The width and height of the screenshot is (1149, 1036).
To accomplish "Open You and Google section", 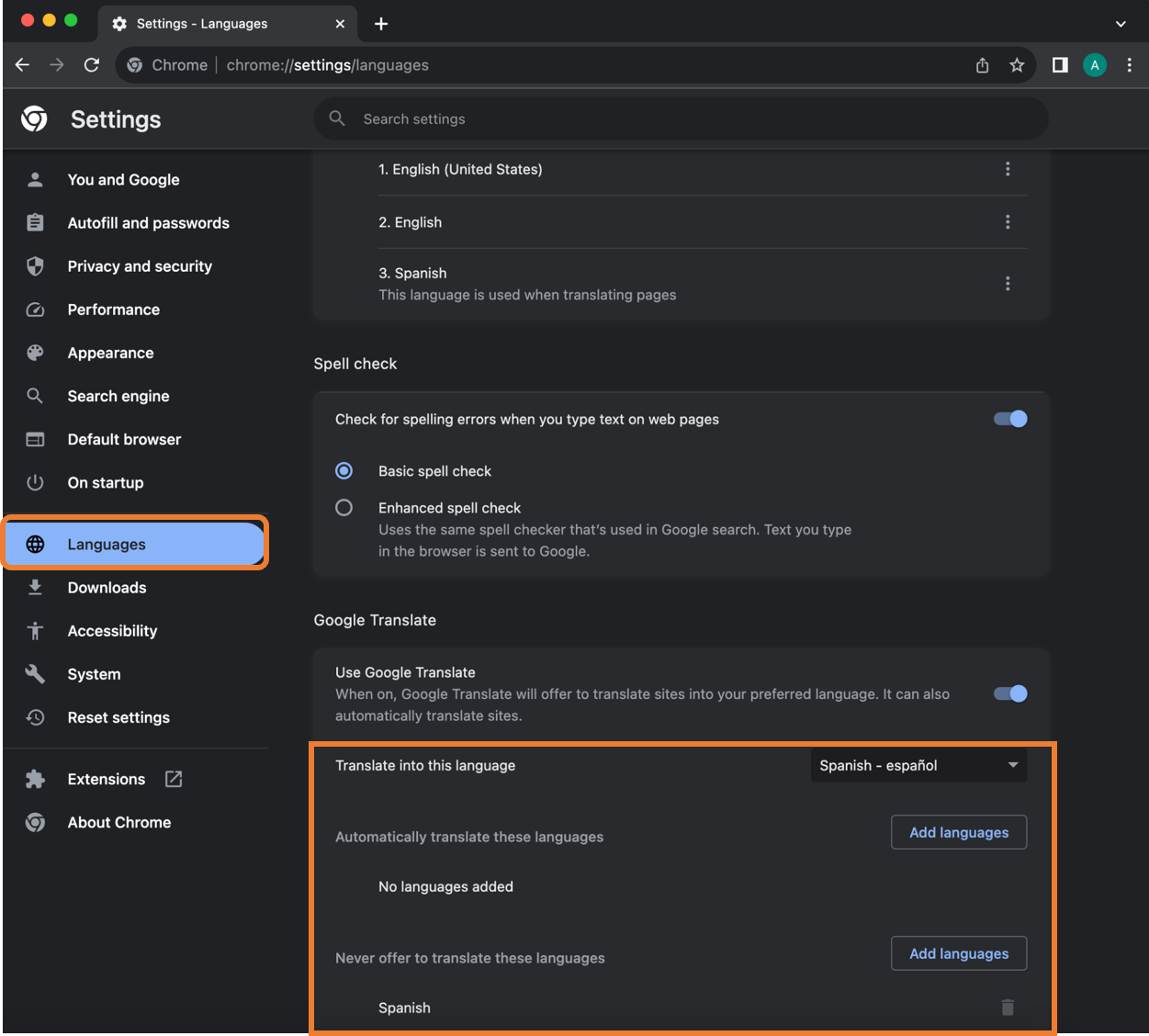I will pos(123,180).
